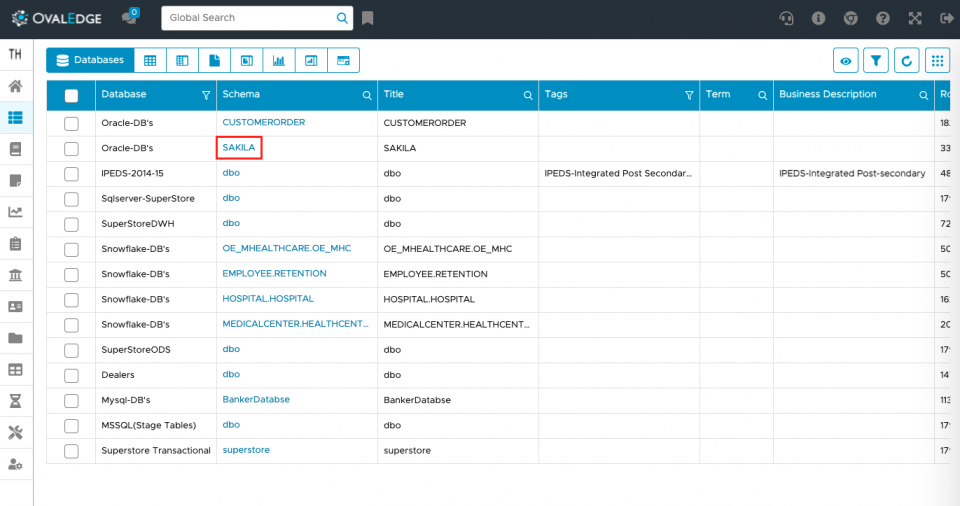Open the line chart dashboards sidebar icon
Screen dimensions: 960x506
pos(15,212)
